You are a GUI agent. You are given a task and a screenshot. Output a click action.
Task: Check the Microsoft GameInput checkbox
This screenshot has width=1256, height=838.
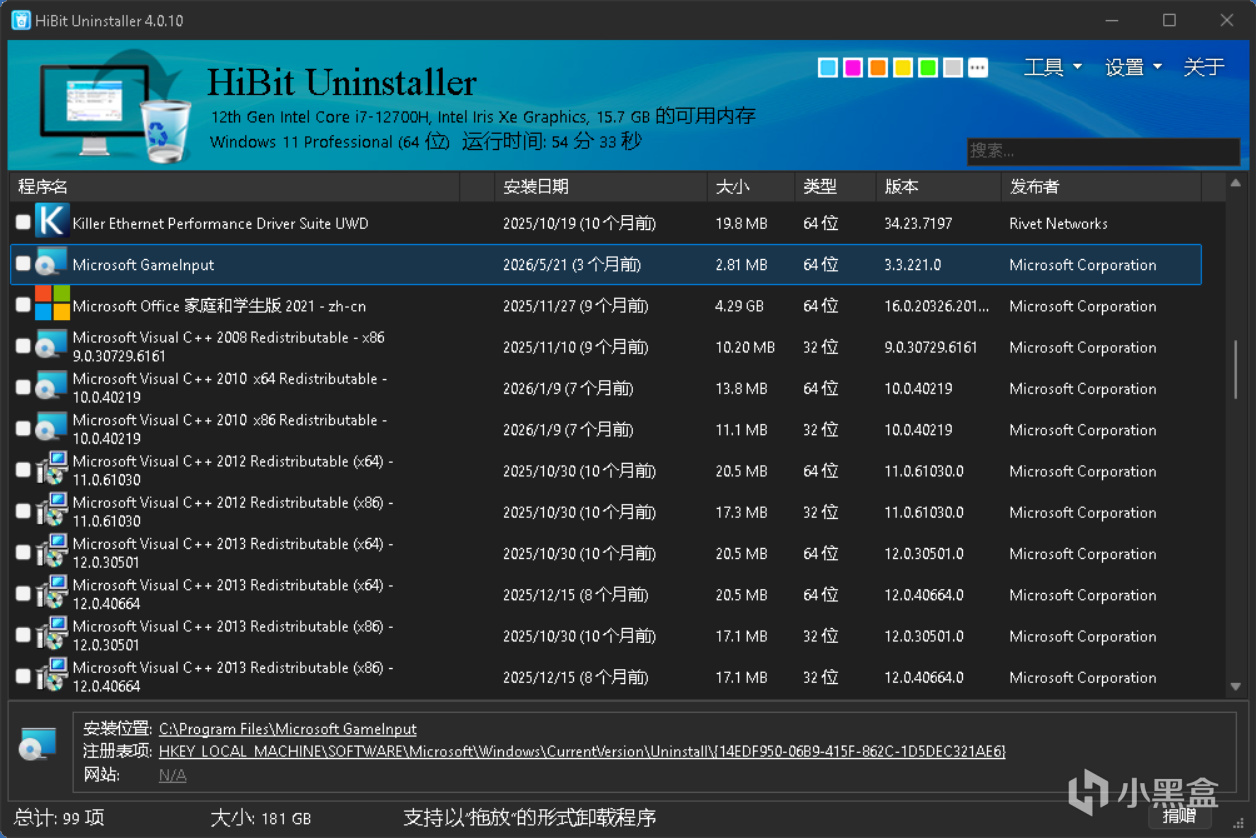(23, 264)
